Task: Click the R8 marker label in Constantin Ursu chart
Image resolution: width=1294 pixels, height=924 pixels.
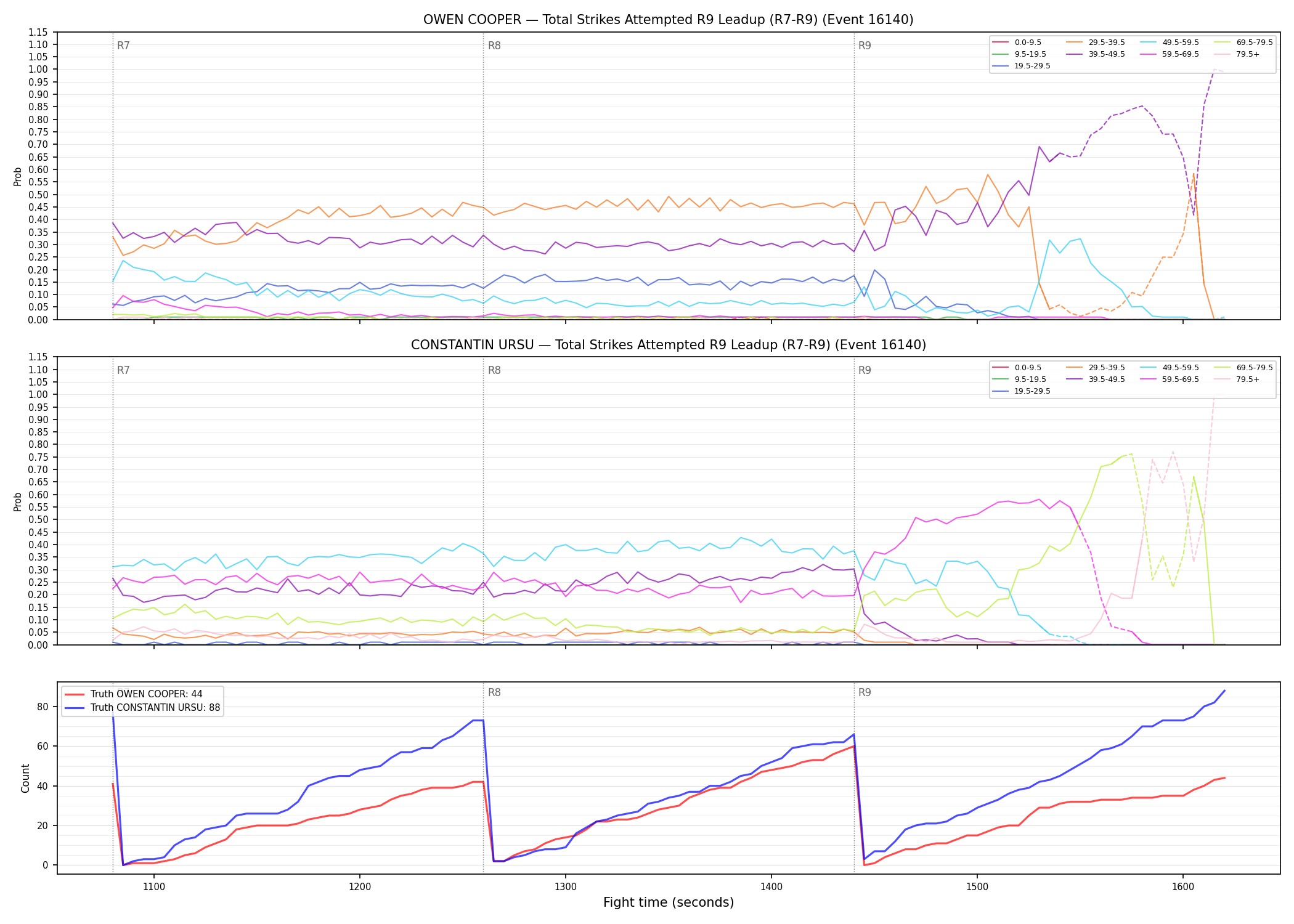Action: 494,370
